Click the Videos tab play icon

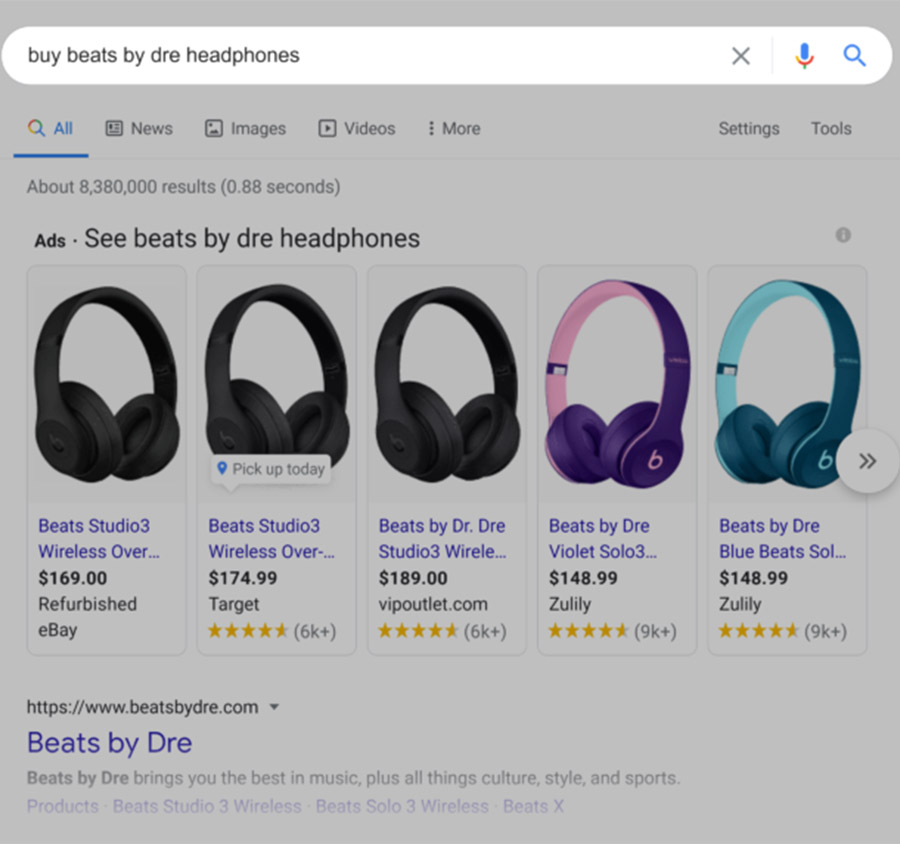point(327,128)
